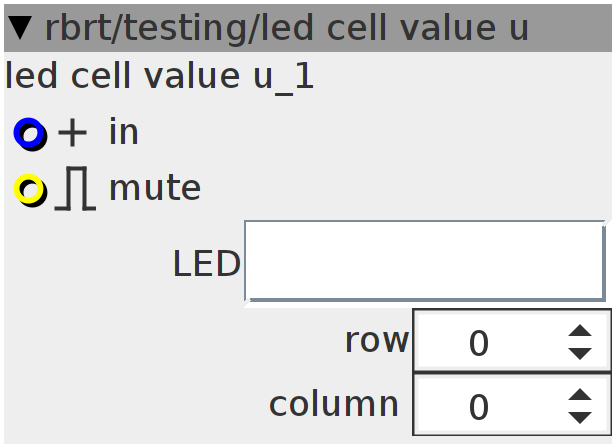The image size is (616, 448).
Task: Click the pulse waveform icon beside 'mute'
Action: click(x=74, y=188)
